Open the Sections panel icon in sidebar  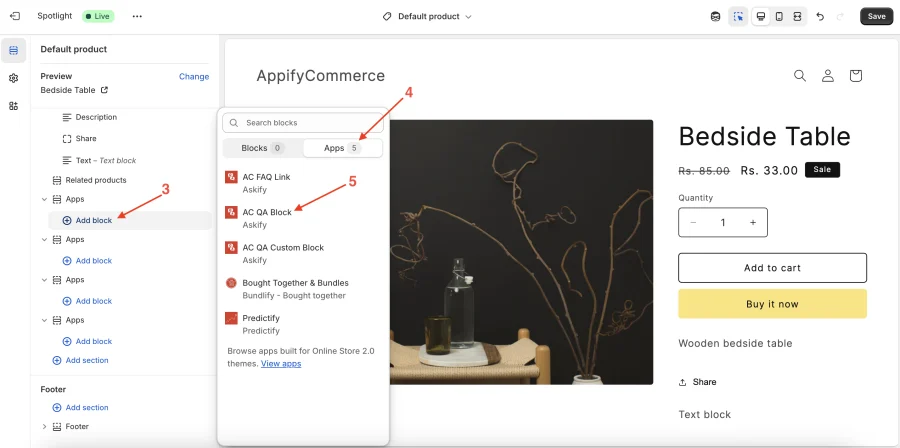click(14, 50)
